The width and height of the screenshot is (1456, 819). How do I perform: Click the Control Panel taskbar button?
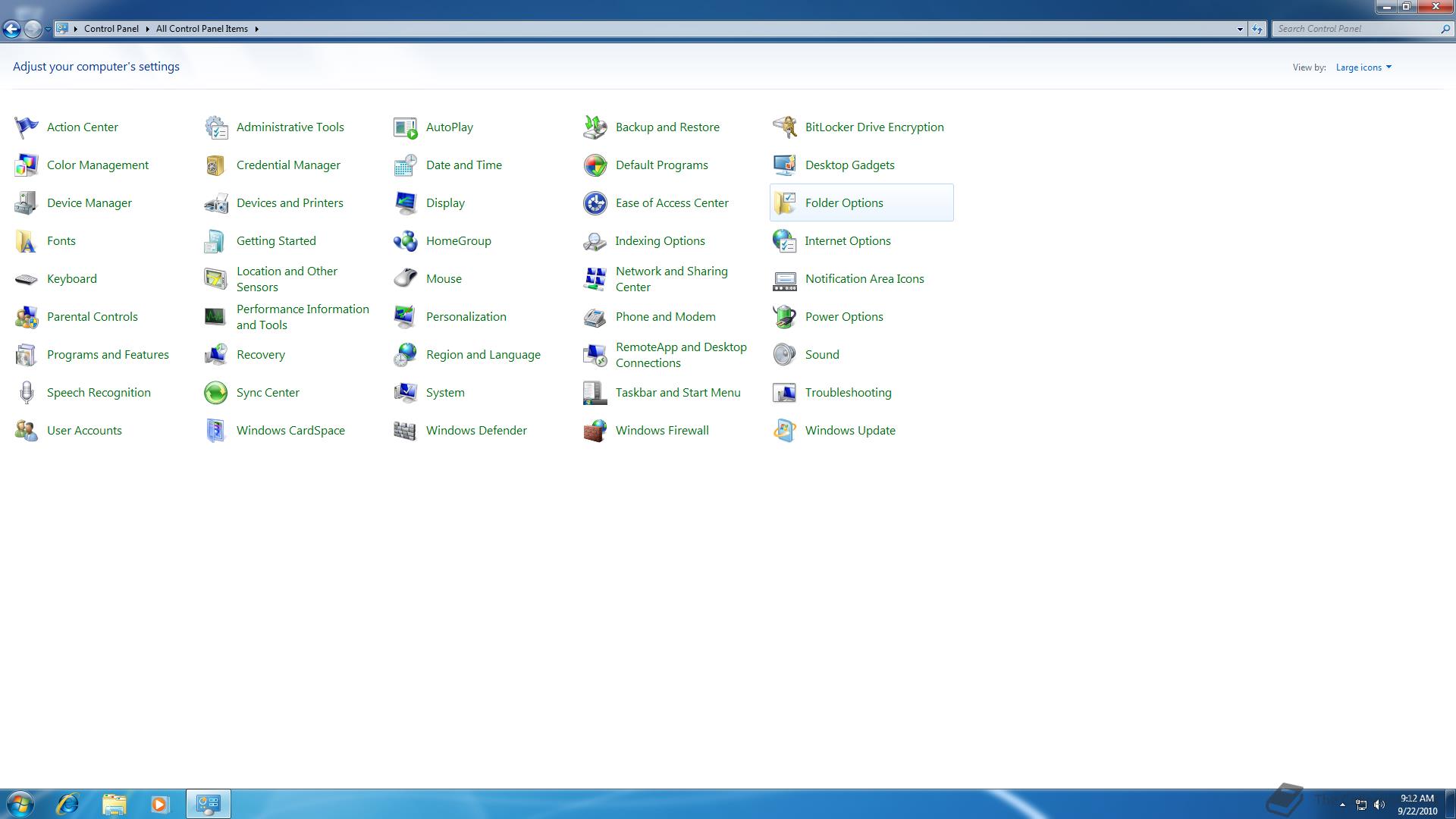click(x=209, y=804)
